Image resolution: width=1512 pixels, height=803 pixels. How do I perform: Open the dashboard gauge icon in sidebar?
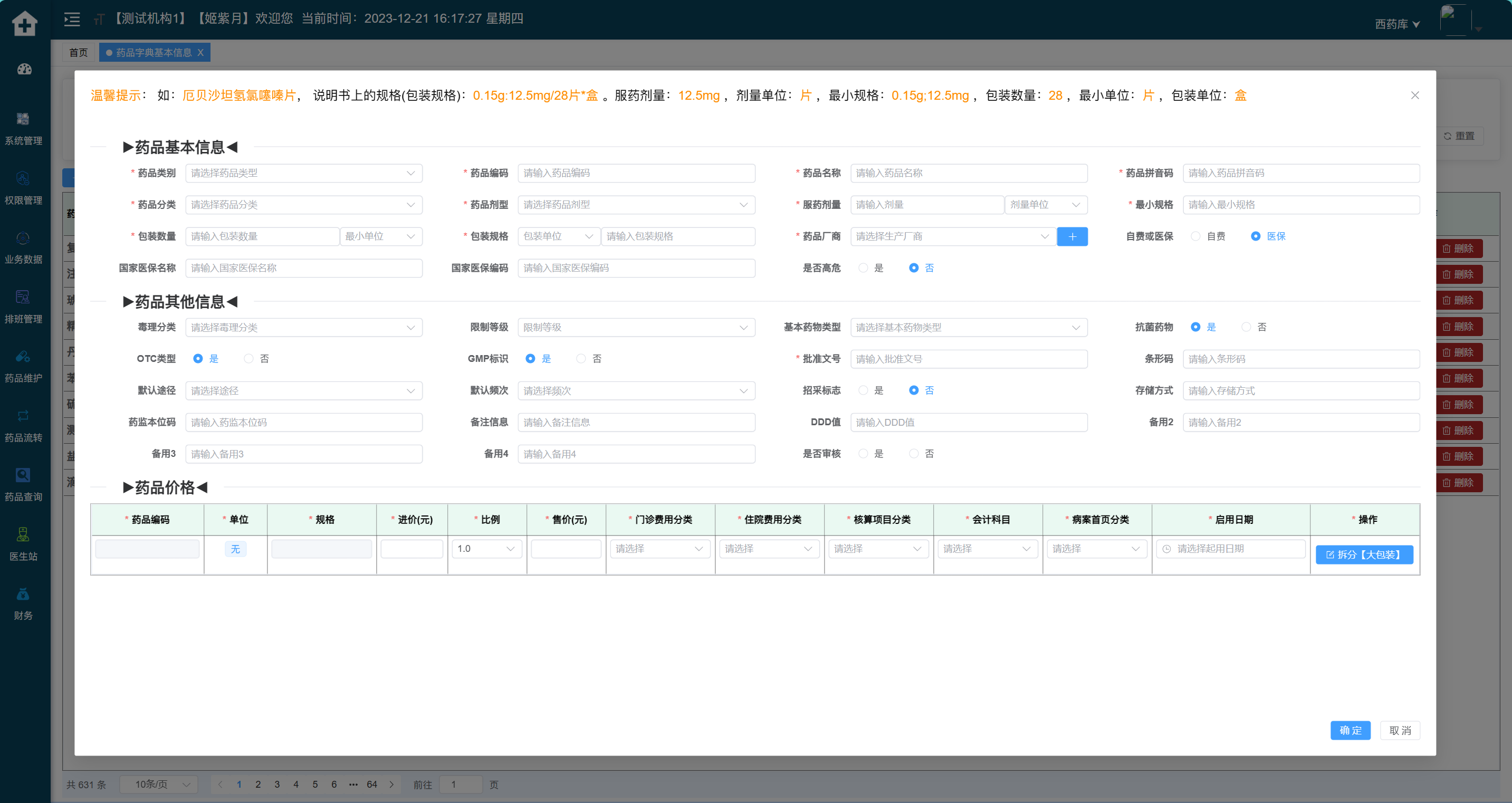pyautogui.click(x=24, y=69)
